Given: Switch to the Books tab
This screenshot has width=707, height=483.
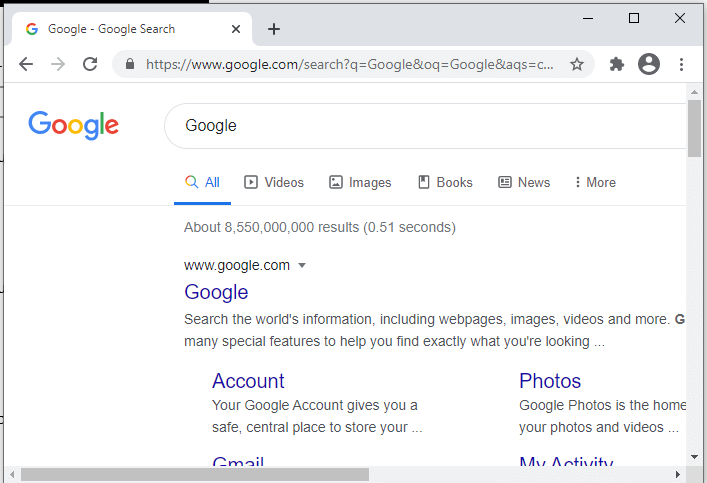Looking at the screenshot, I should coord(445,183).
